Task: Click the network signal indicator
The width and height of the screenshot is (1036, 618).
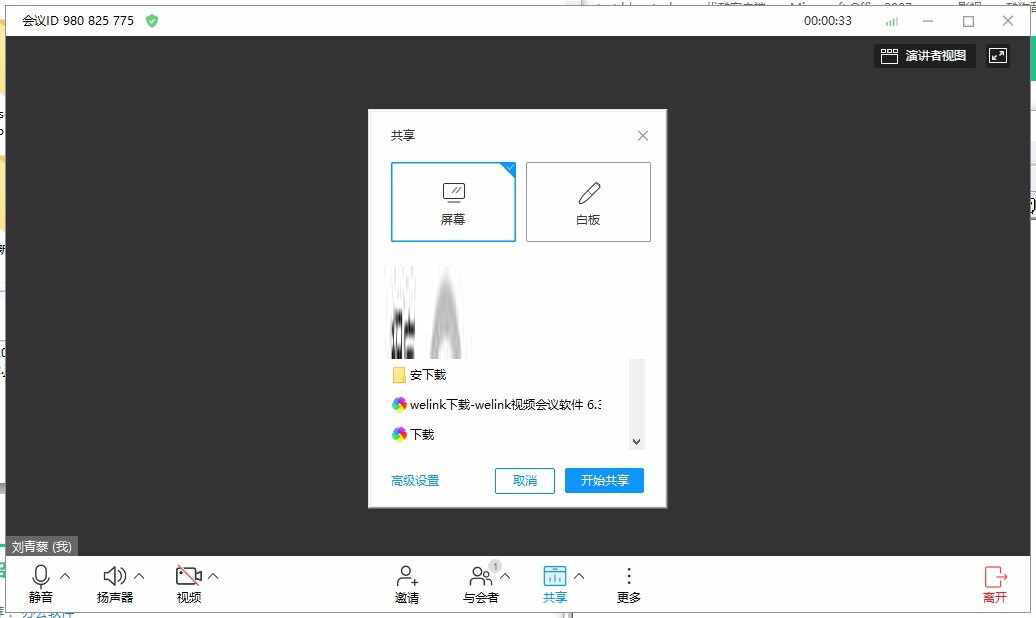Action: click(890, 20)
